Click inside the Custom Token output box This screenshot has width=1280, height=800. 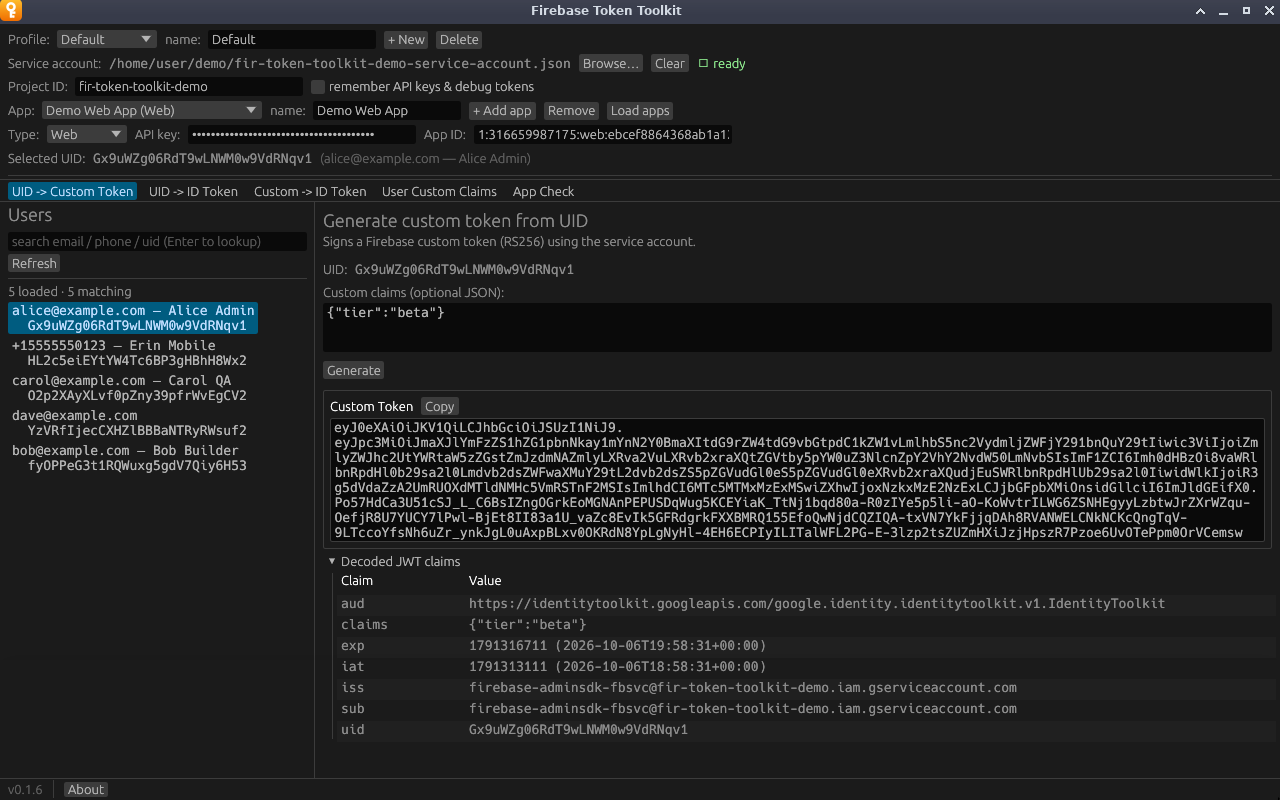(797, 480)
